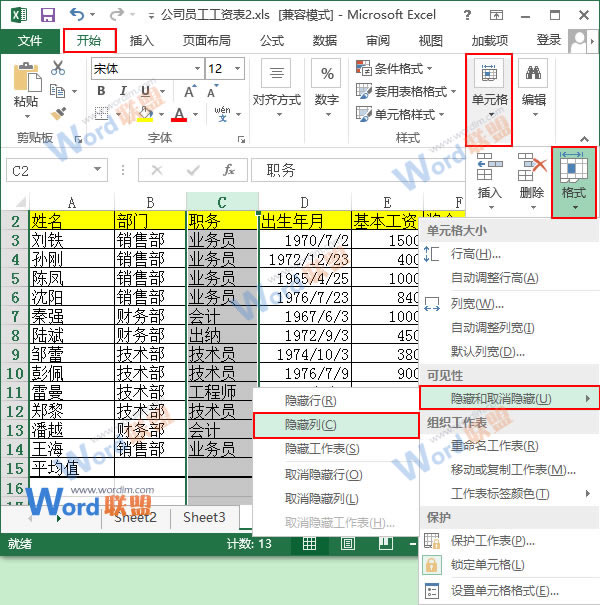600x605 pixels.
Task: Click the Insert function fx icon
Action: pyautogui.click(x=228, y=170)
